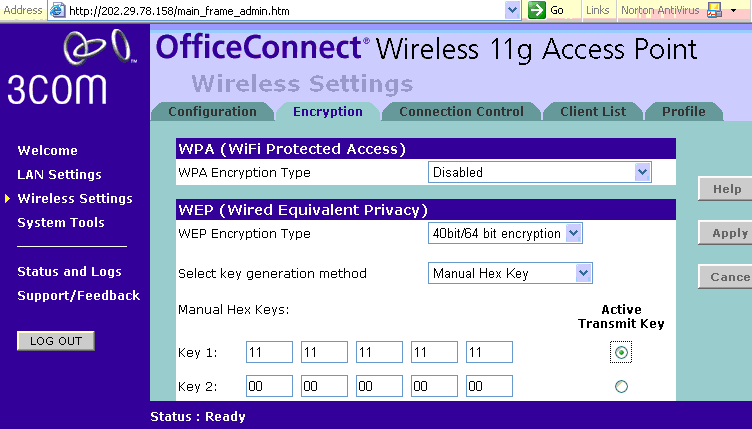The image size is (752, 429).
Task: Open Status and Logs page
Action: (69, 271)
